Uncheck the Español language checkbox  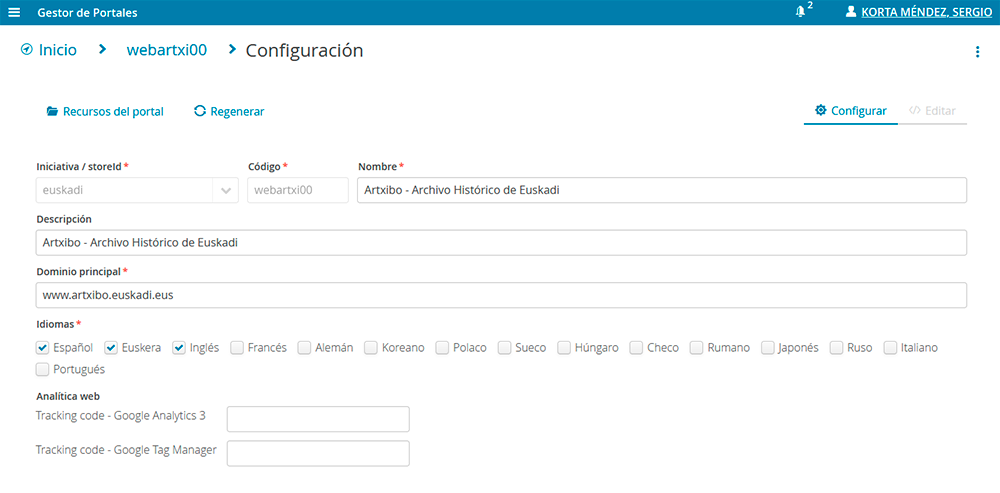tap(43, 348)
